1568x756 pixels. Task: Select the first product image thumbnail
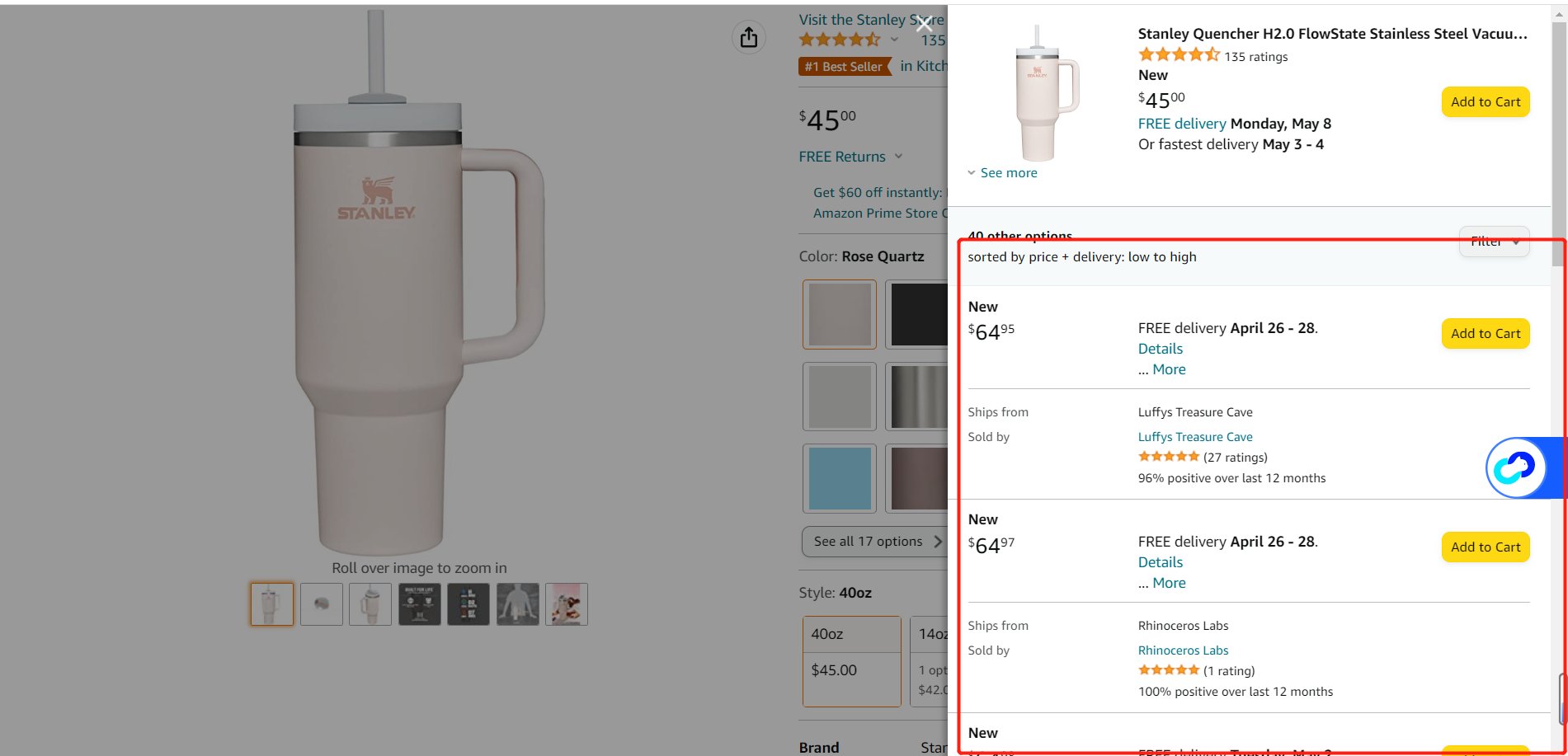point(272,604)
